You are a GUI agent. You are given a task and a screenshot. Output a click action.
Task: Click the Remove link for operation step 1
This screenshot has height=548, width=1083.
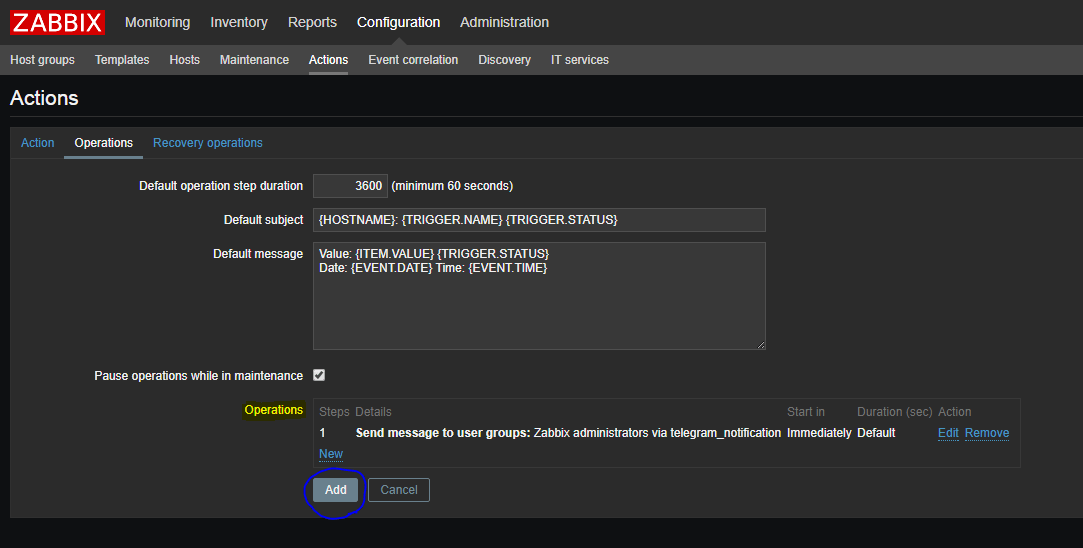coord(986,433)
